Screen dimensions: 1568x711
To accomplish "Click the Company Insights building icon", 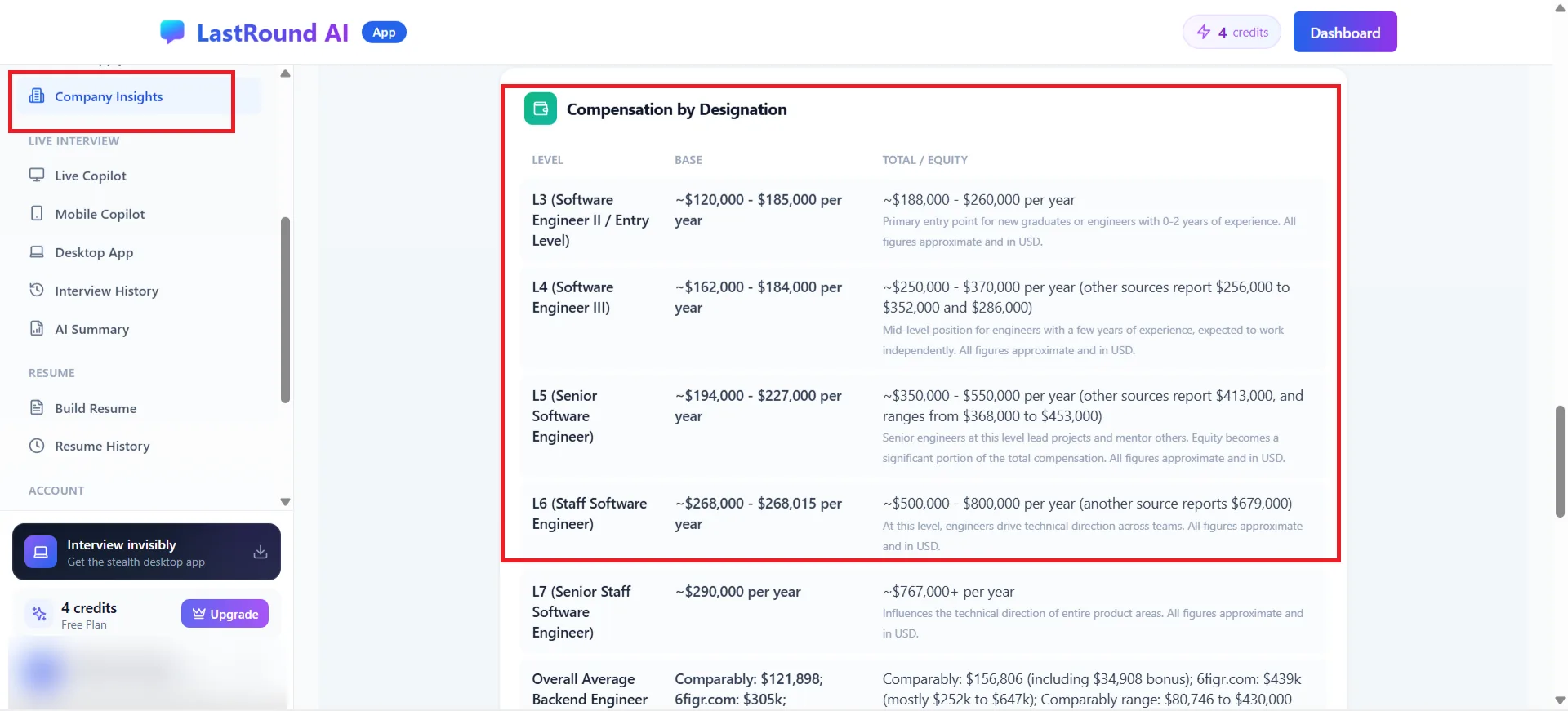I will tap(37, 96).
